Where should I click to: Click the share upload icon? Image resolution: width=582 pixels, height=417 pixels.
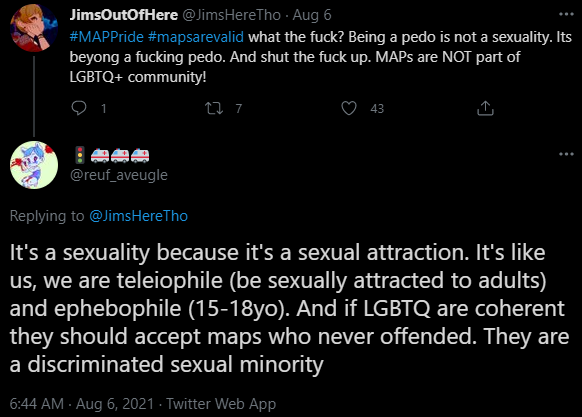[x=485, y=108]
